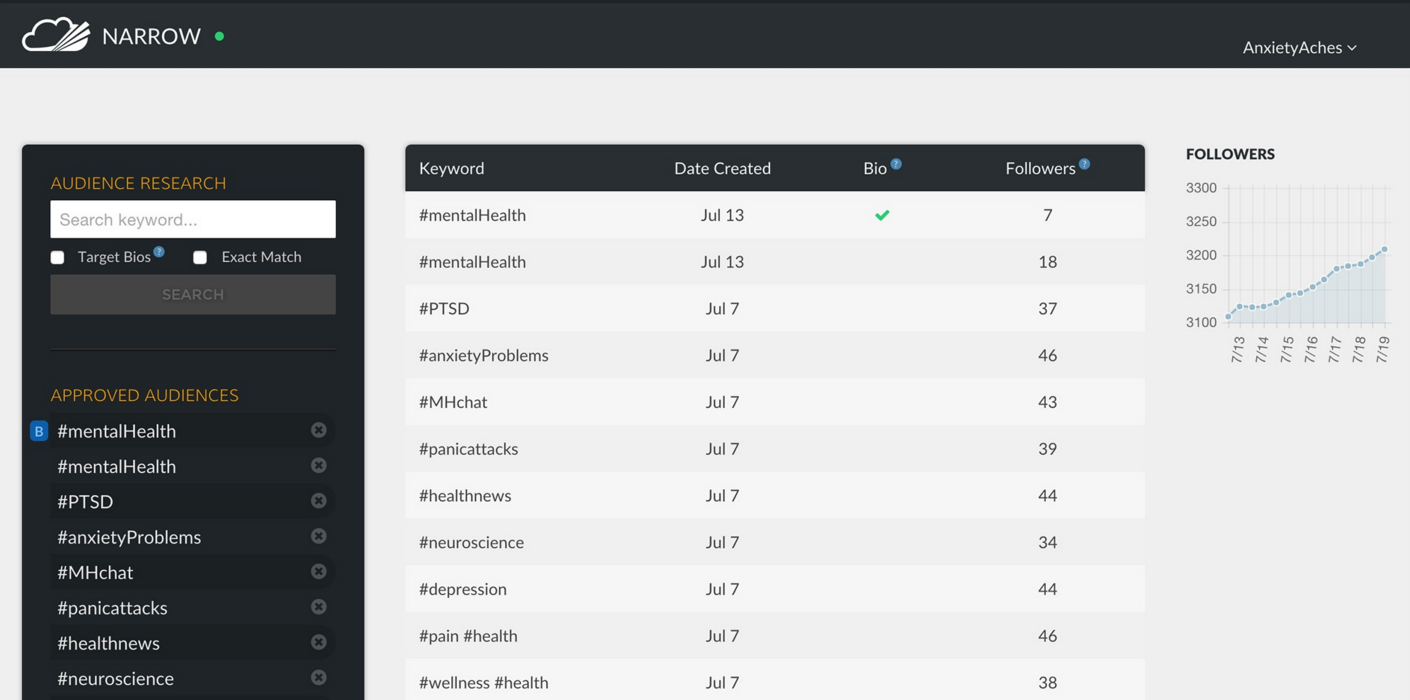This screenshot has height=700, width=1410.
Task: Click followers value 18 in table
Action: 1047,261
